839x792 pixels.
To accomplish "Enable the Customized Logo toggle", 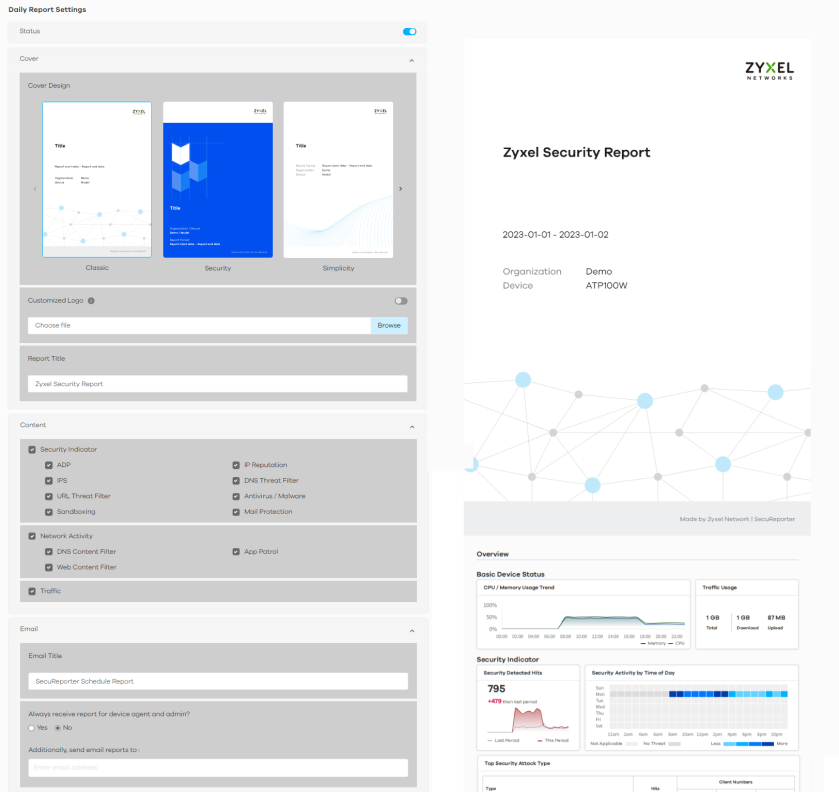I will coord(401,301).
